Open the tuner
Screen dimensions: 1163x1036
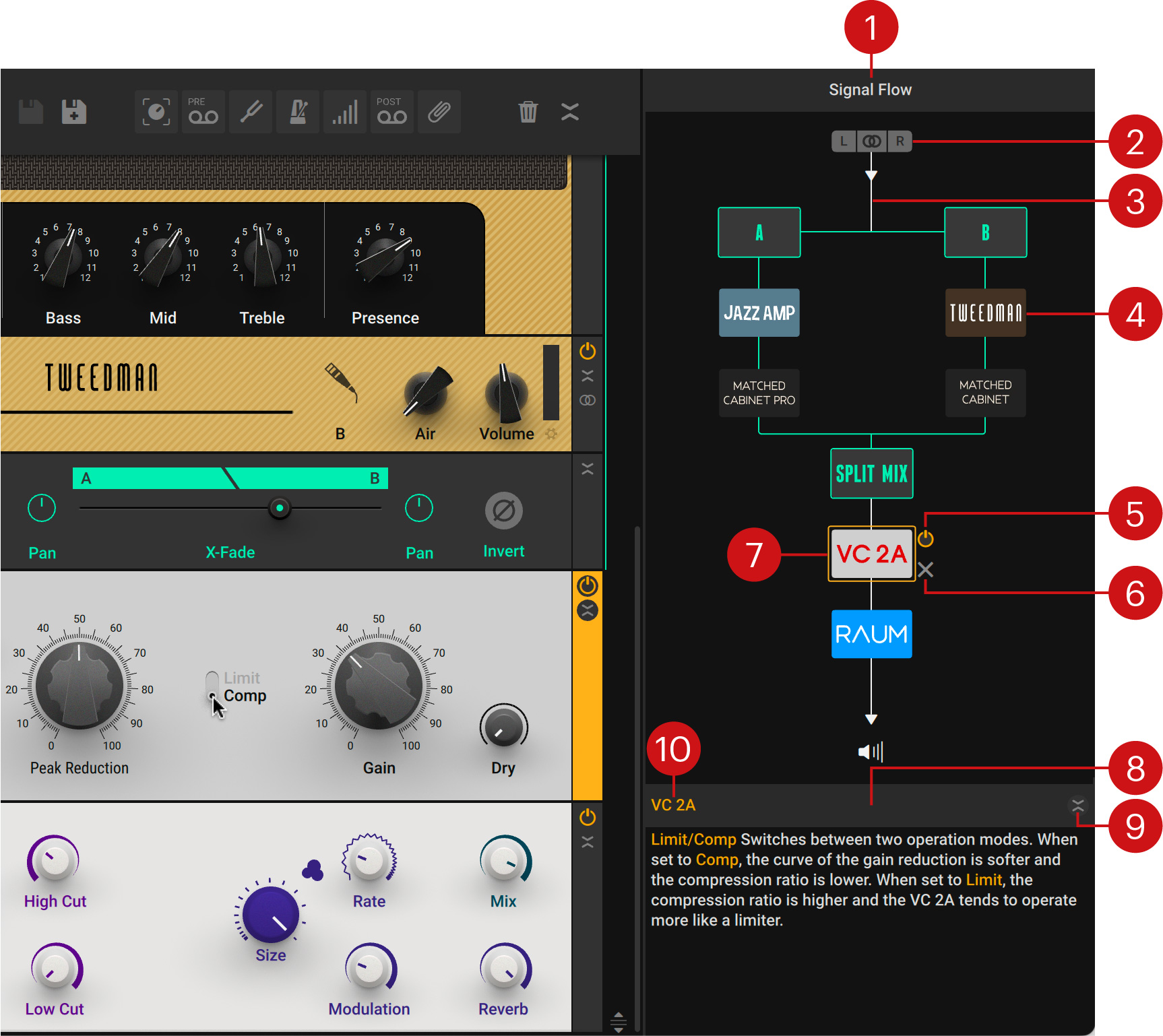pyautogui.click(x=250, y=112)
